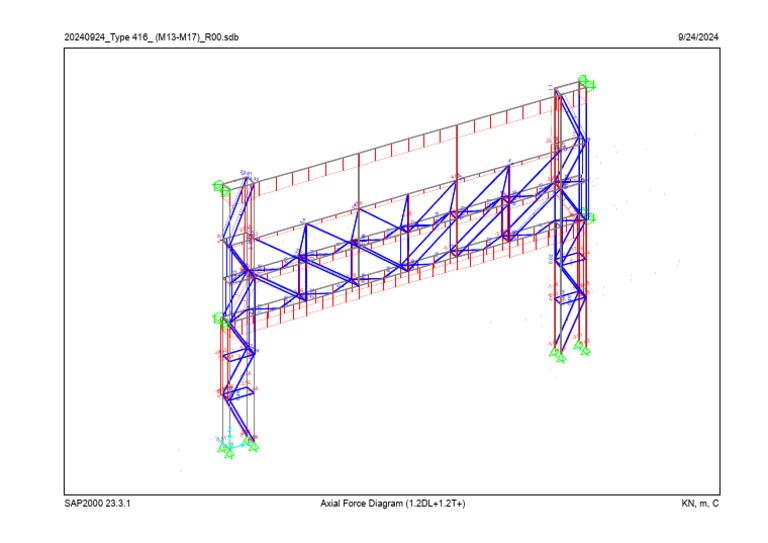
Task: Click the SAP2000 23.3.1 version text
Action: 97,503
